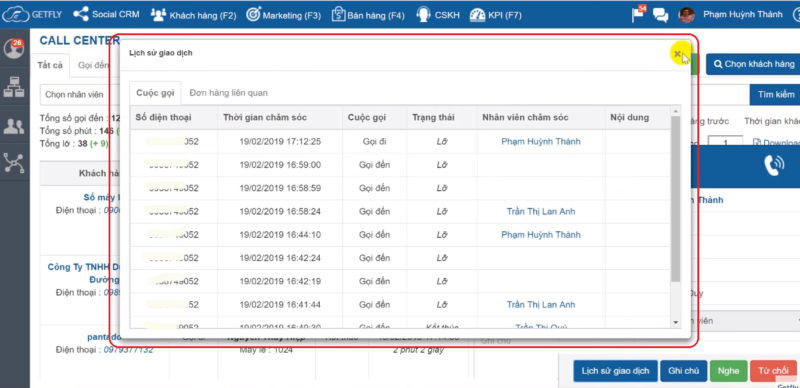800x388 pixels.
Task: Open sidebar people group icon
Action: click(14, 126)
